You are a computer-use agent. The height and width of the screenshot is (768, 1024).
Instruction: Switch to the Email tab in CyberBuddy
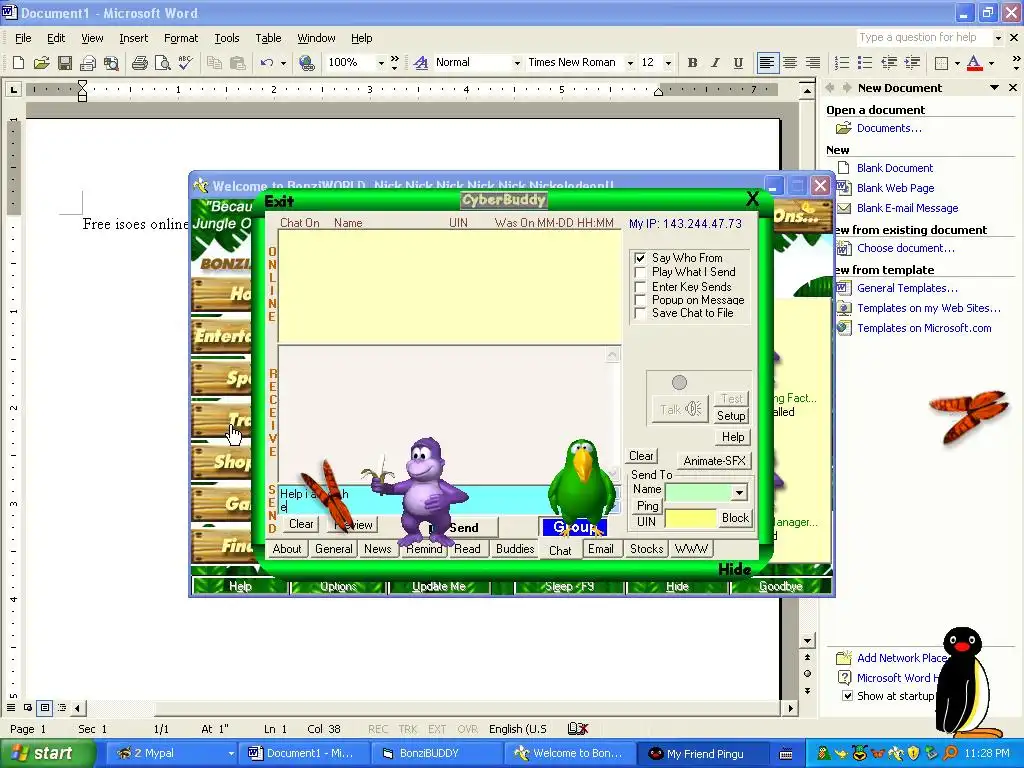600,549
